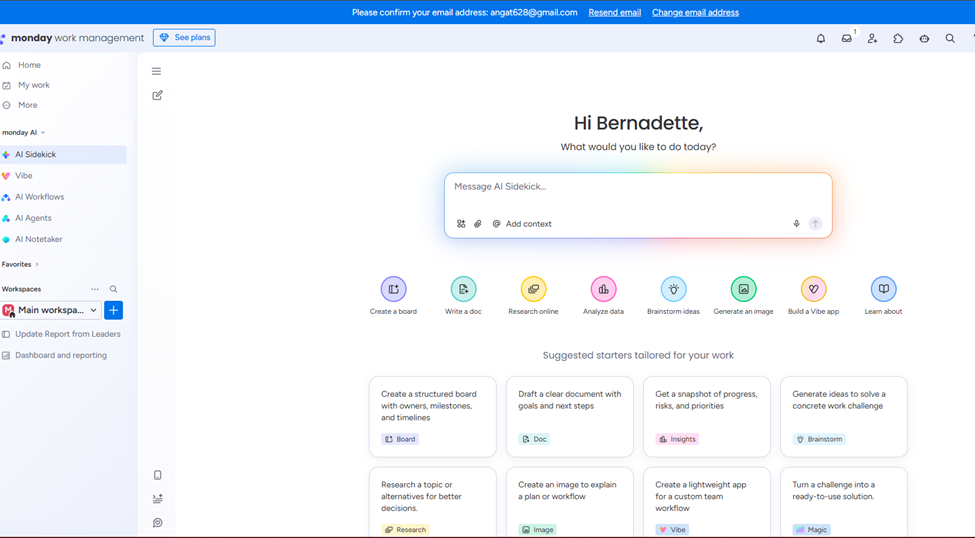Open the apps puzzle-piece icon
Viewport: 975px width, 538px height.
pos(898,38)
